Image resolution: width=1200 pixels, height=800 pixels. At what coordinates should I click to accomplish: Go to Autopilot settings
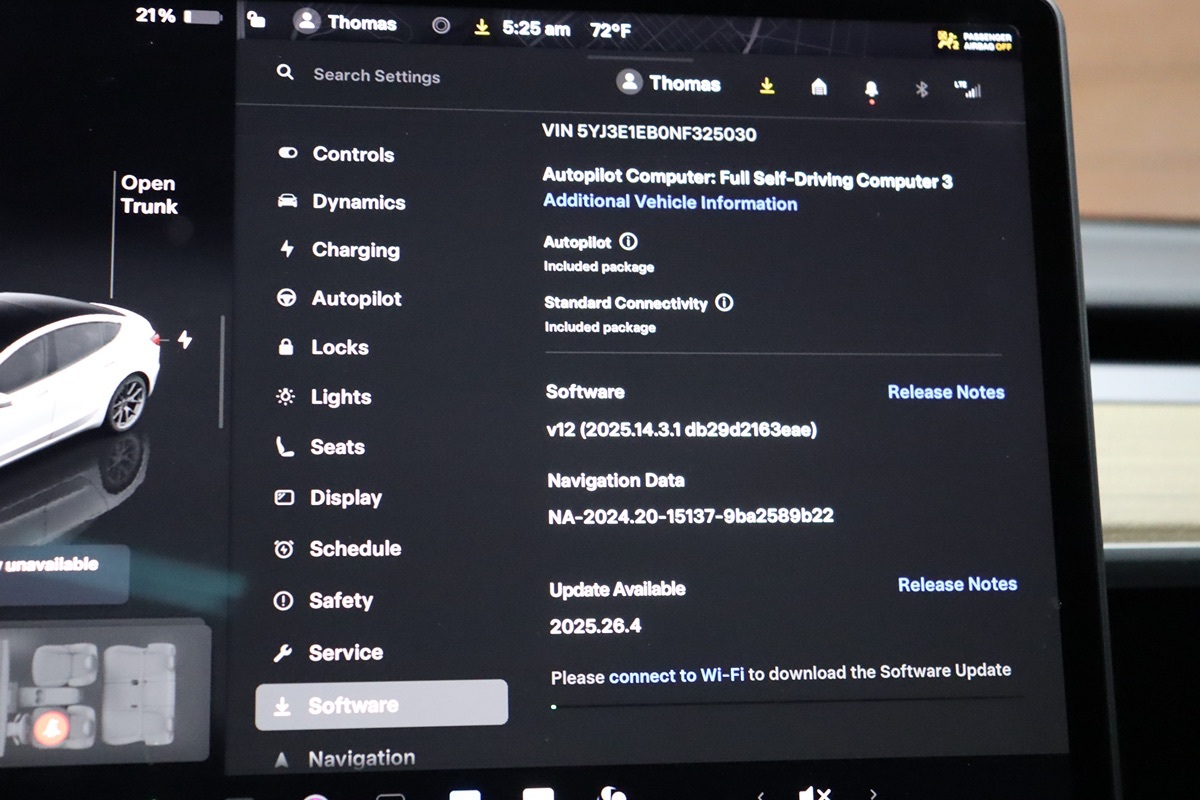tap(339, 298)
